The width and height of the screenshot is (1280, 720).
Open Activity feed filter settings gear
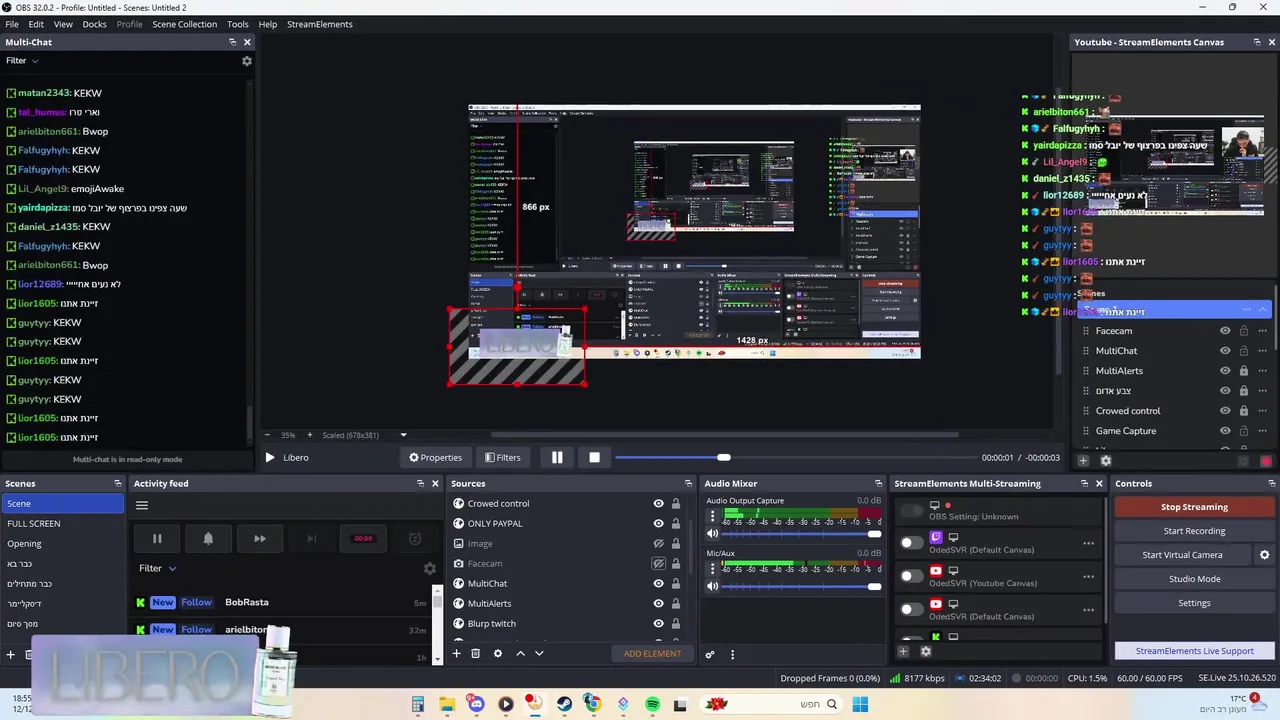pyautogui.click(x=430, y=568)
